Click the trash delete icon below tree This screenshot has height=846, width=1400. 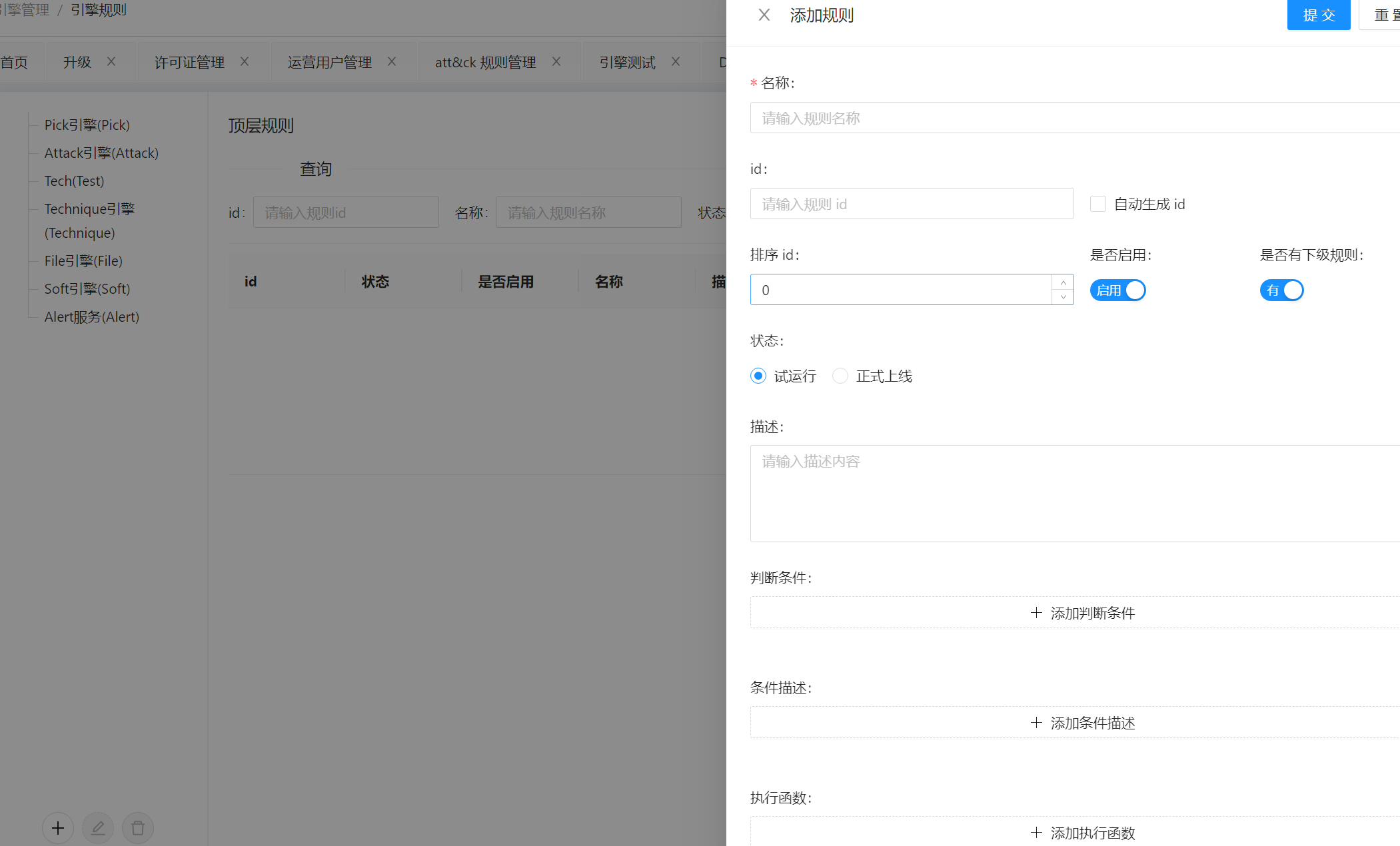(x=138, y=828)
